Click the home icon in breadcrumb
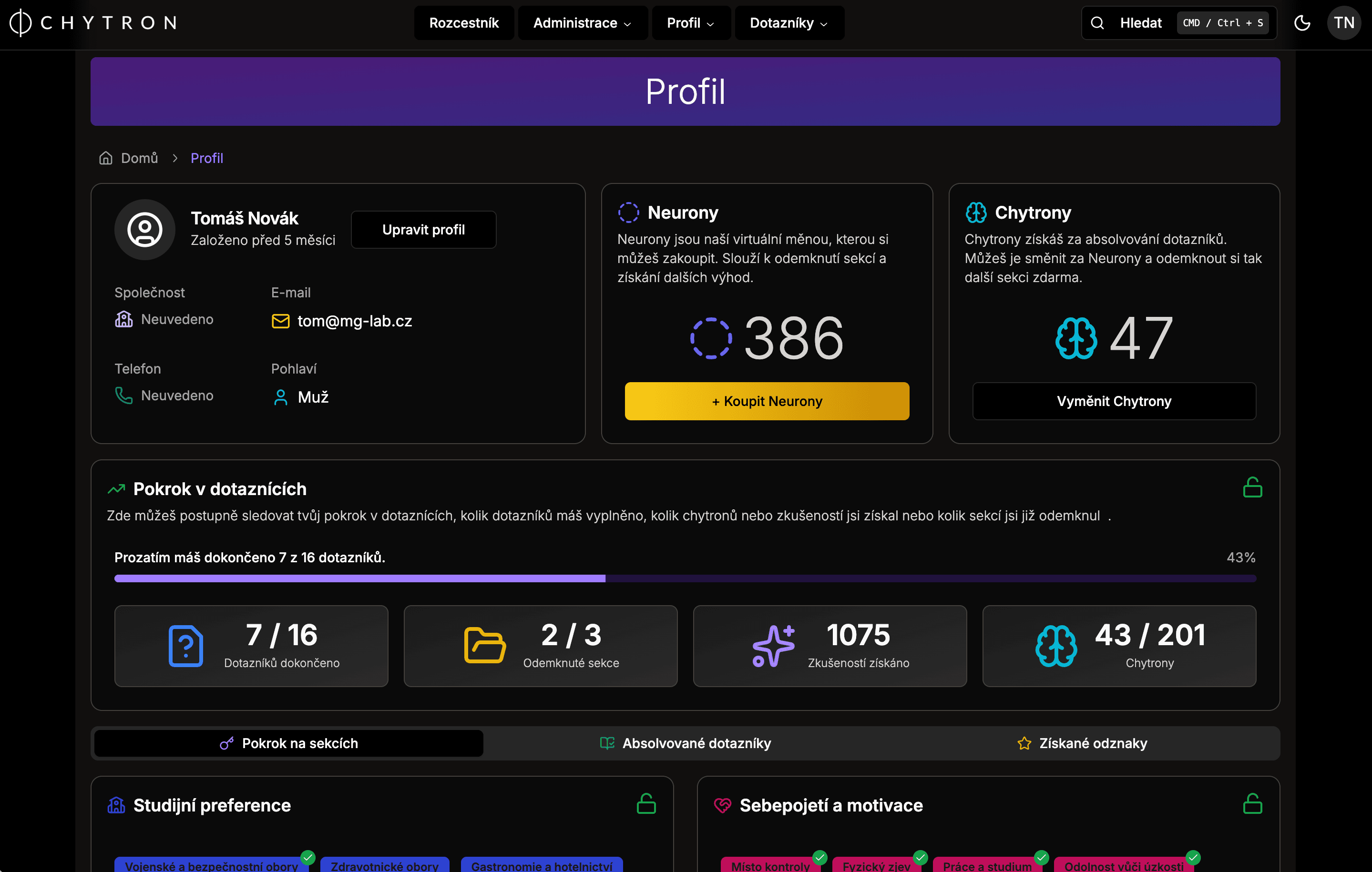The image size is (1372, 872). tap(106, 158)
